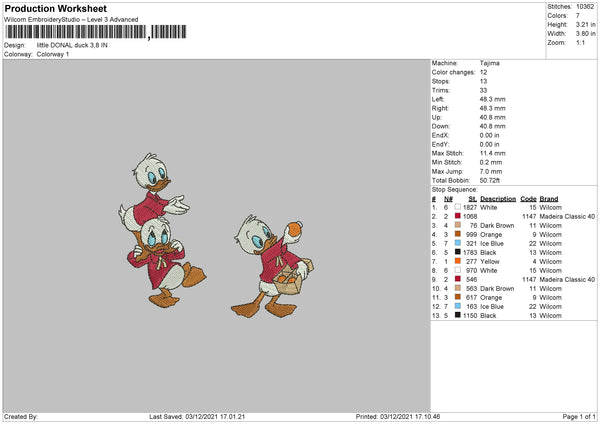The image size is (600, 424).
Task: Select stitch count 1827 in row 1
Action: tap(470, 207)
